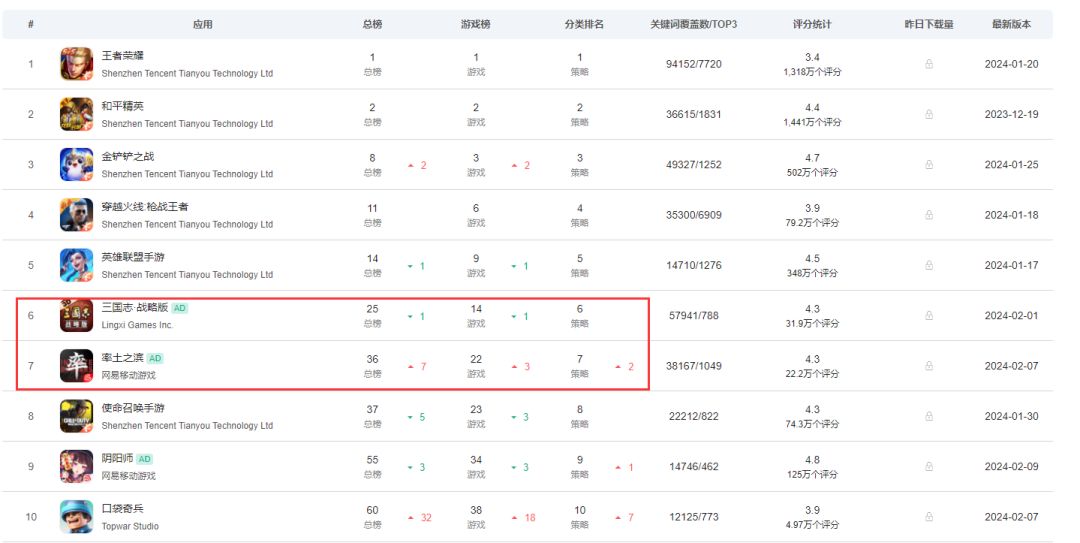The width and height of the screenshot is (1080, 543).
Task: Open the 王者荣耀 app icon
Action: point(76,64)
